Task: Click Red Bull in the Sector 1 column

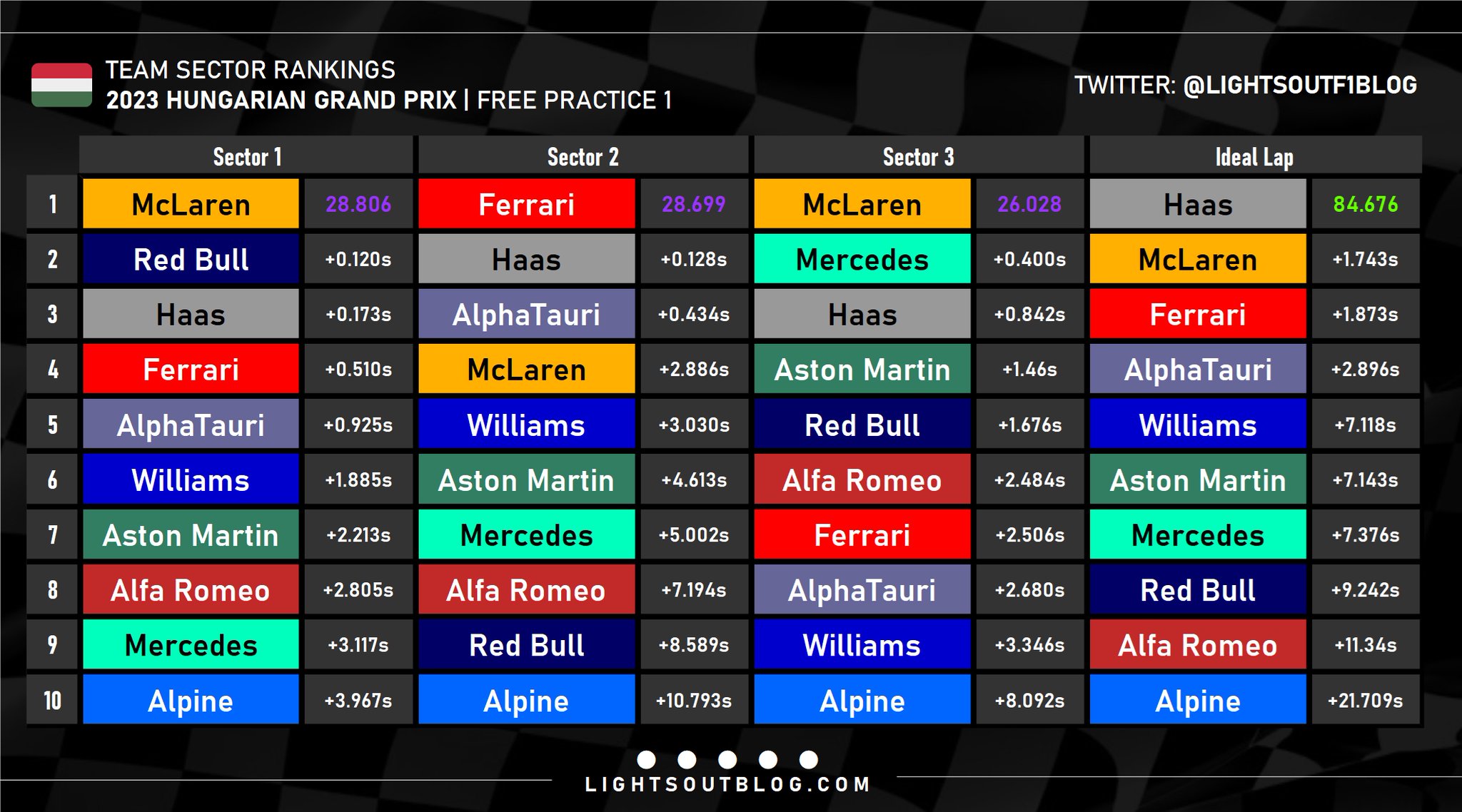Action: (191, 260)
